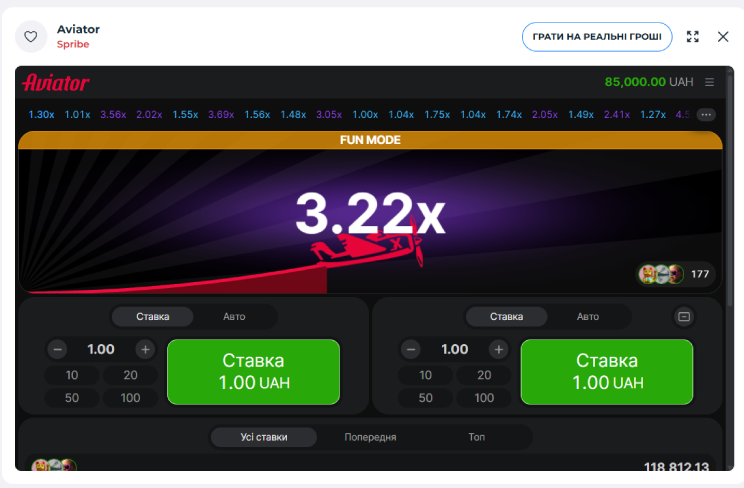Choose quick amount 100 in right panel
The height and width of the screenshot is (488, 744).
484,398
